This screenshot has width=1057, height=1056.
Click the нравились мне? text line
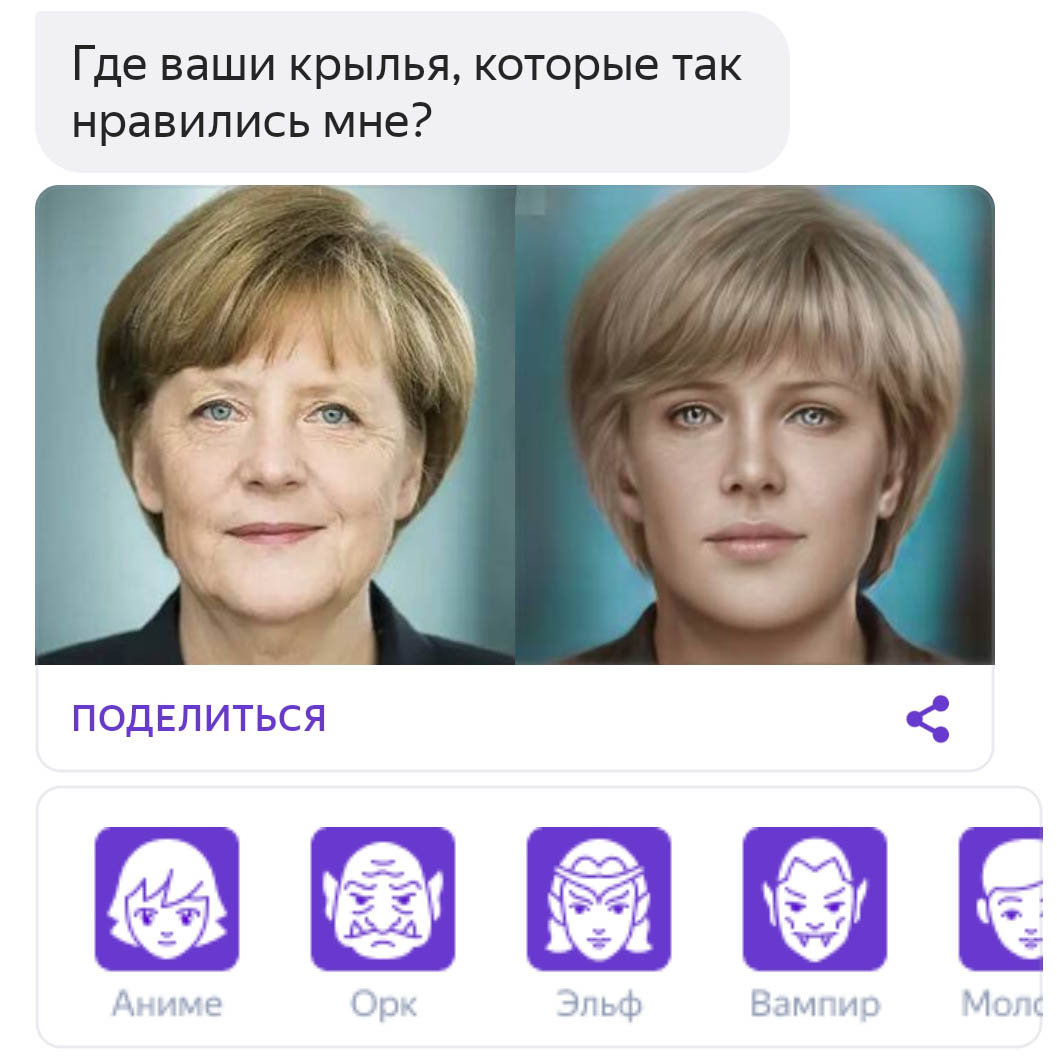pos(251,122)
